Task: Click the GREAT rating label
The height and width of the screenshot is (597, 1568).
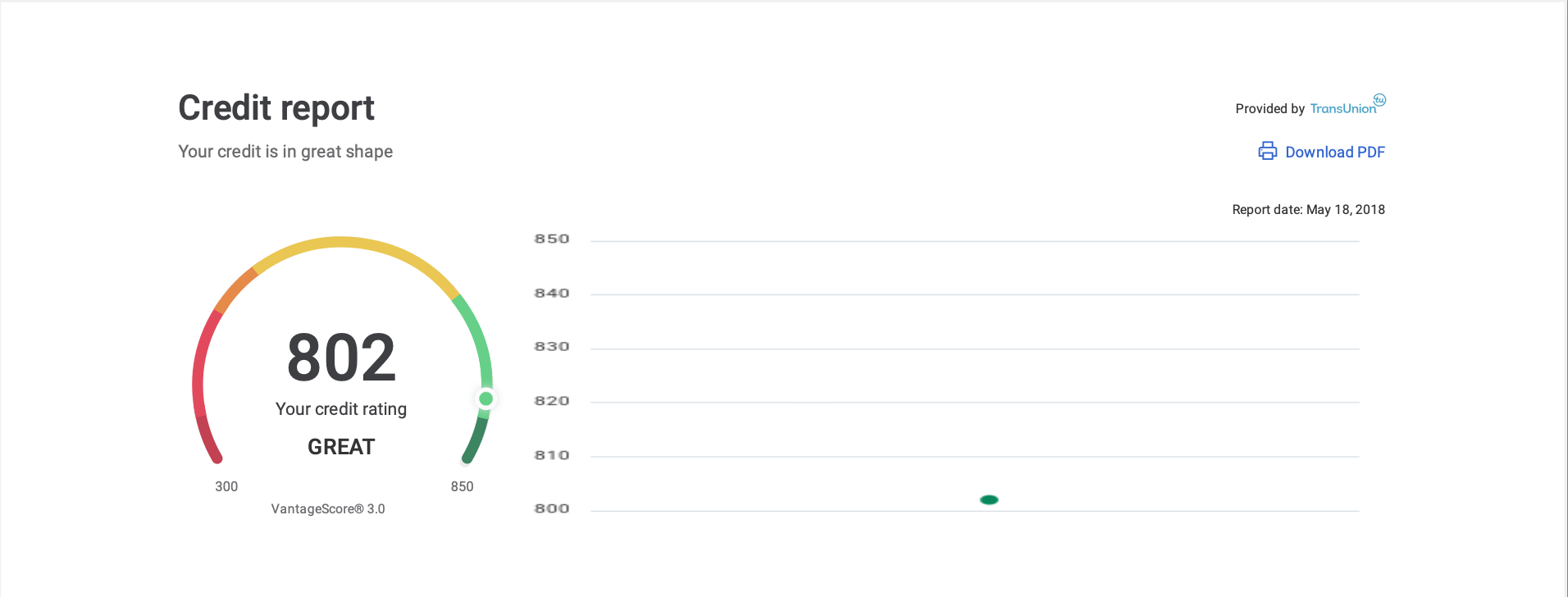Action: (341, 447)
